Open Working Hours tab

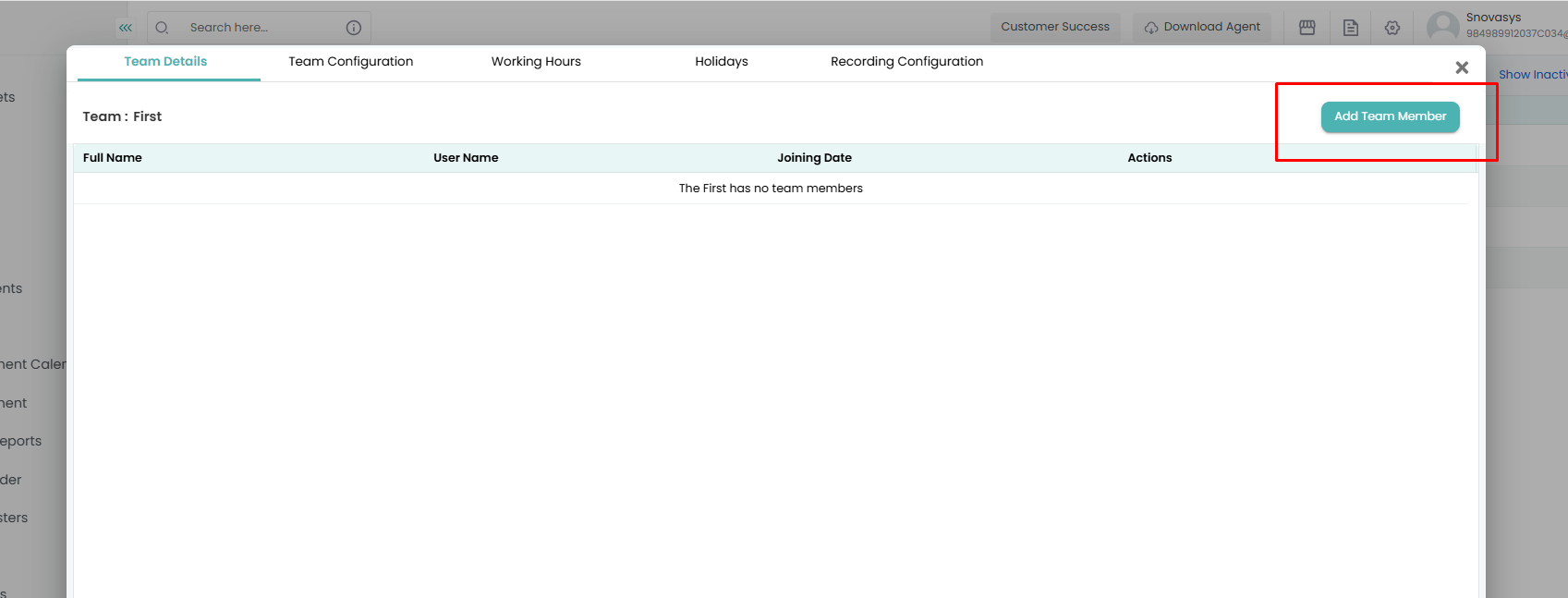(x=536, y=62)
